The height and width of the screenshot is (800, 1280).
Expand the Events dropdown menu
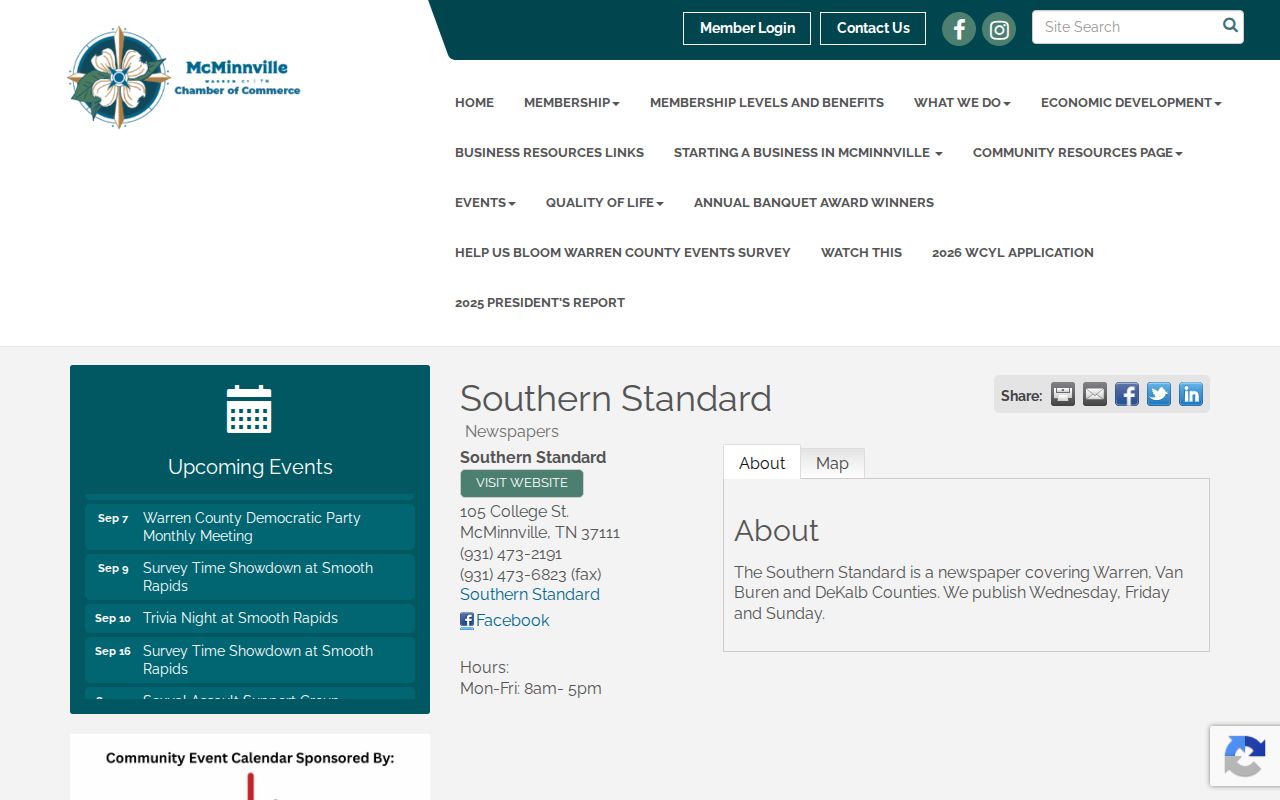pos(485,202)
